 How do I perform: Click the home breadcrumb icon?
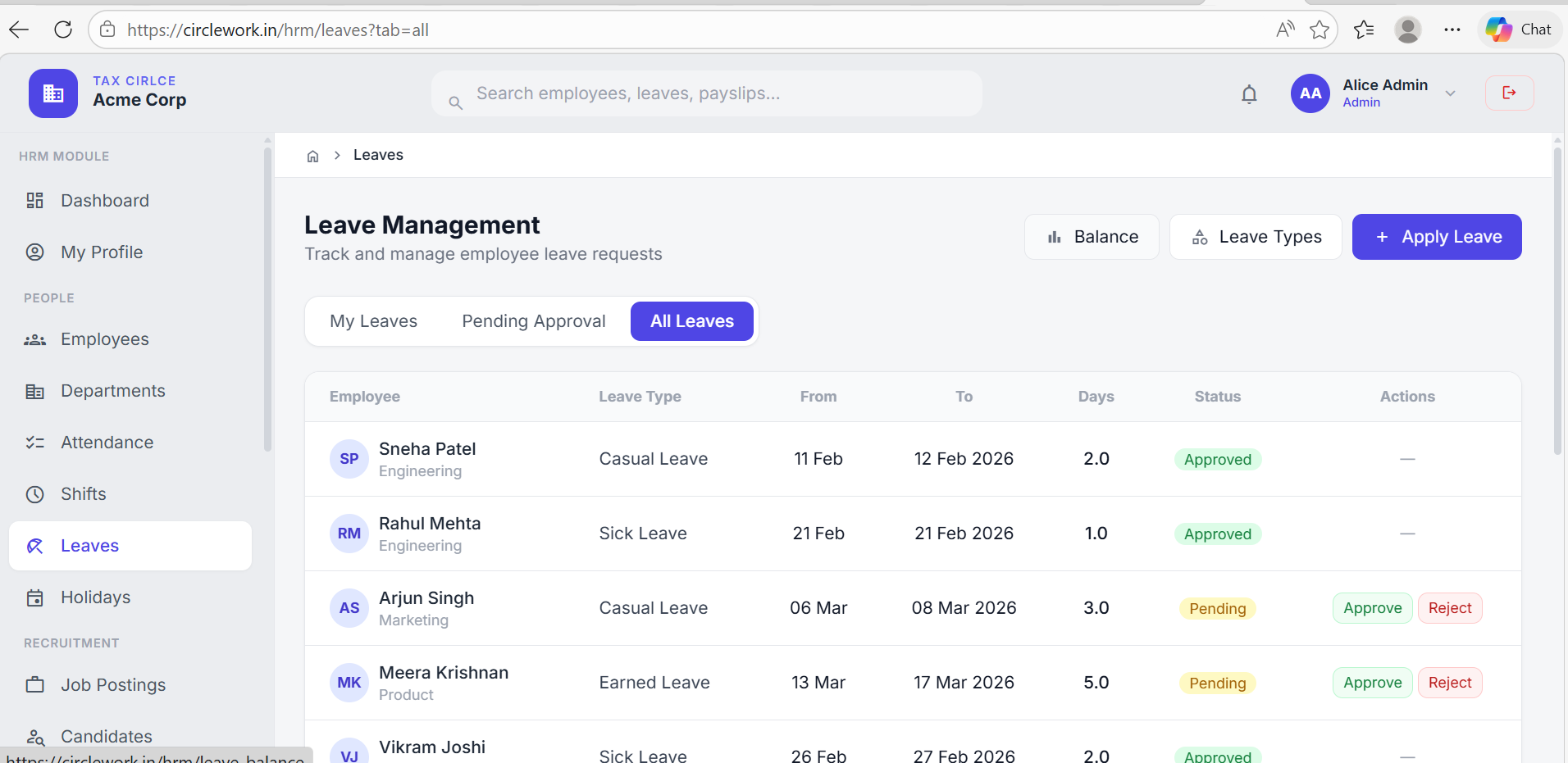tap(312, 155)
